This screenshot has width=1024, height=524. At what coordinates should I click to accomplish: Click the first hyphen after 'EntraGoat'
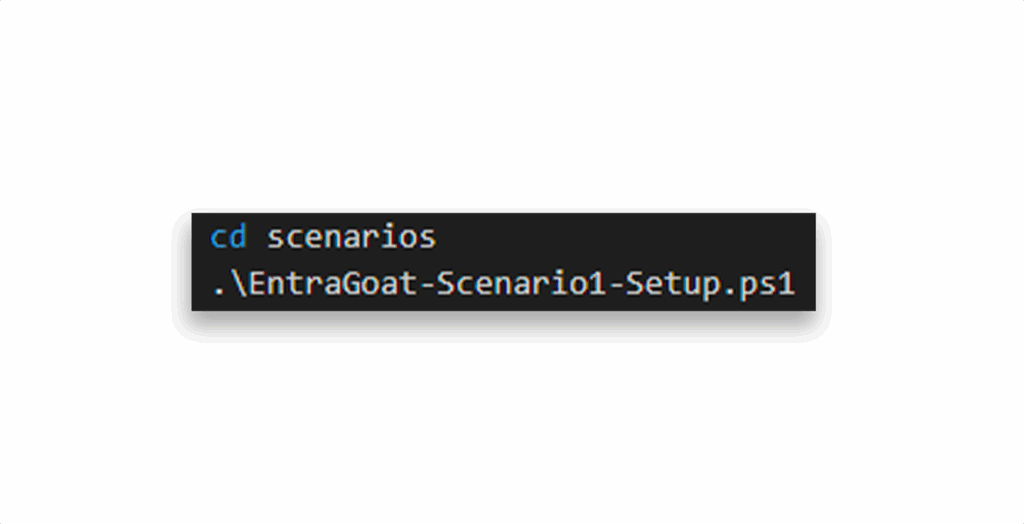[426, 286]
